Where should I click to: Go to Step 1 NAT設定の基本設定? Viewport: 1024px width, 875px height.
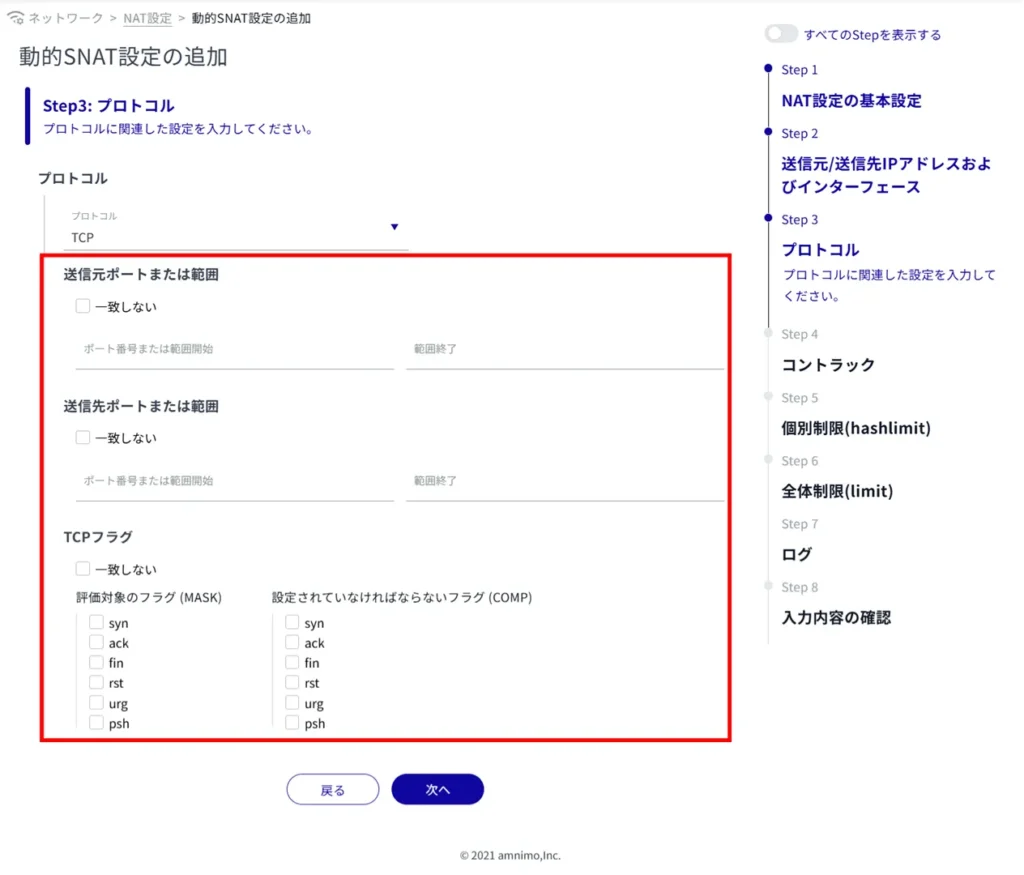[851, 101]
